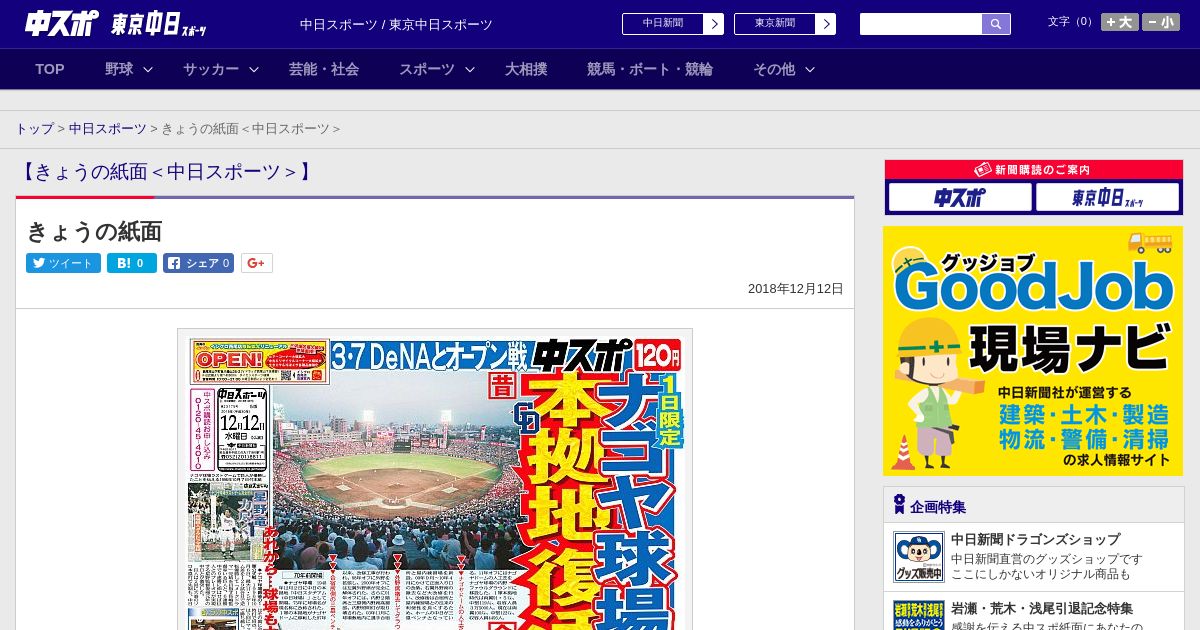Viewport: 1200px width, 630px height.
Task: Click the 東京中日 subscription banner button
Action: tap(1107, 197)
